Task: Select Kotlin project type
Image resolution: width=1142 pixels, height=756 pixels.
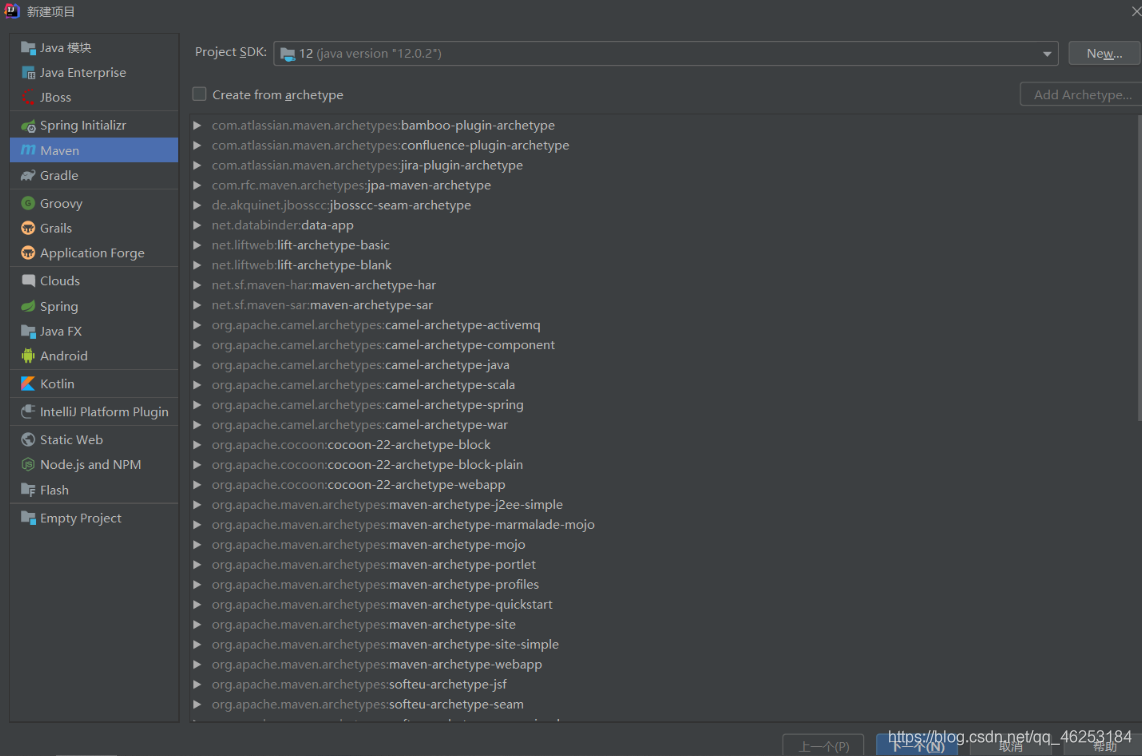Action: point(94,384)
